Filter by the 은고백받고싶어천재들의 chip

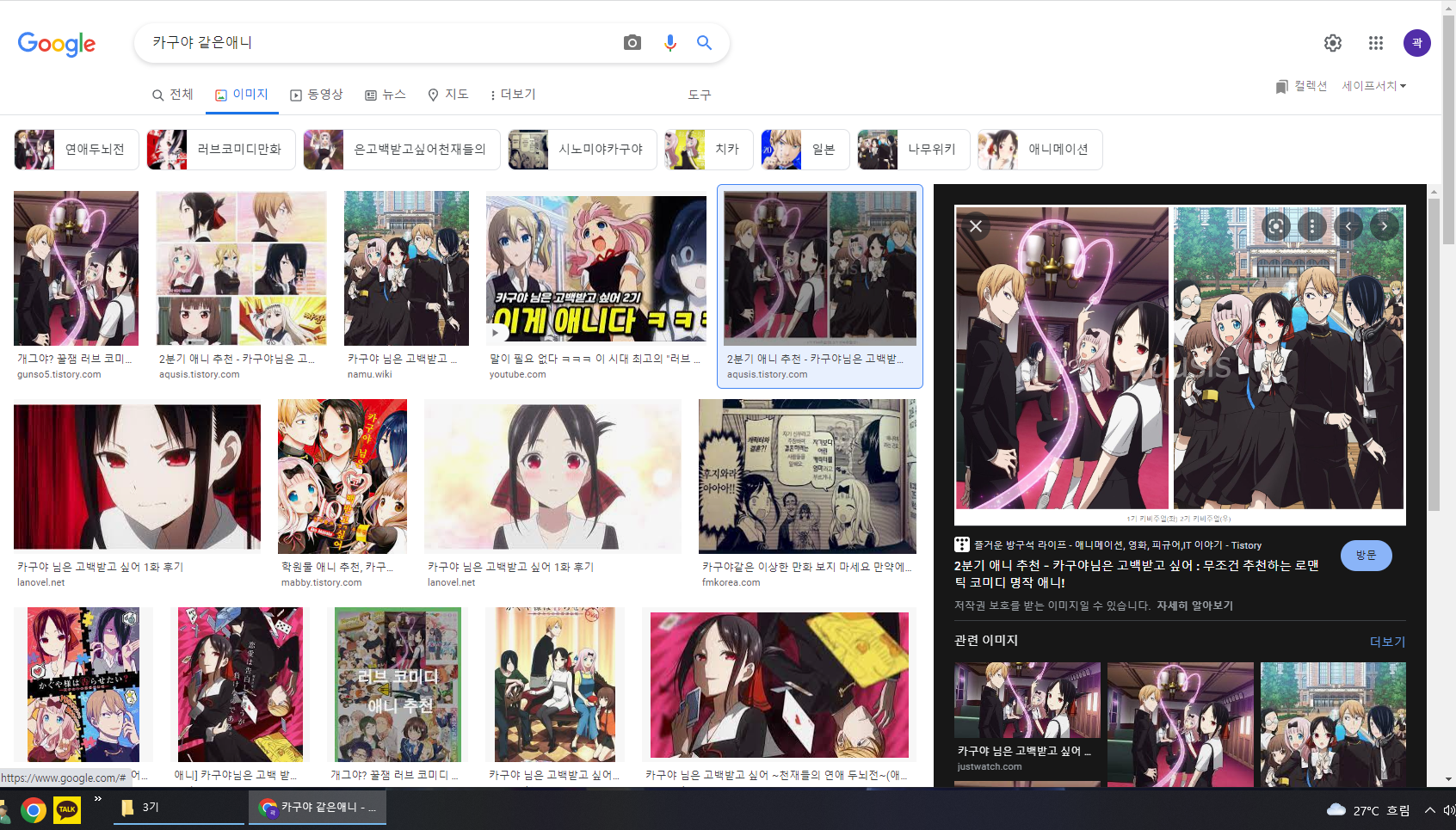[402, 150]
